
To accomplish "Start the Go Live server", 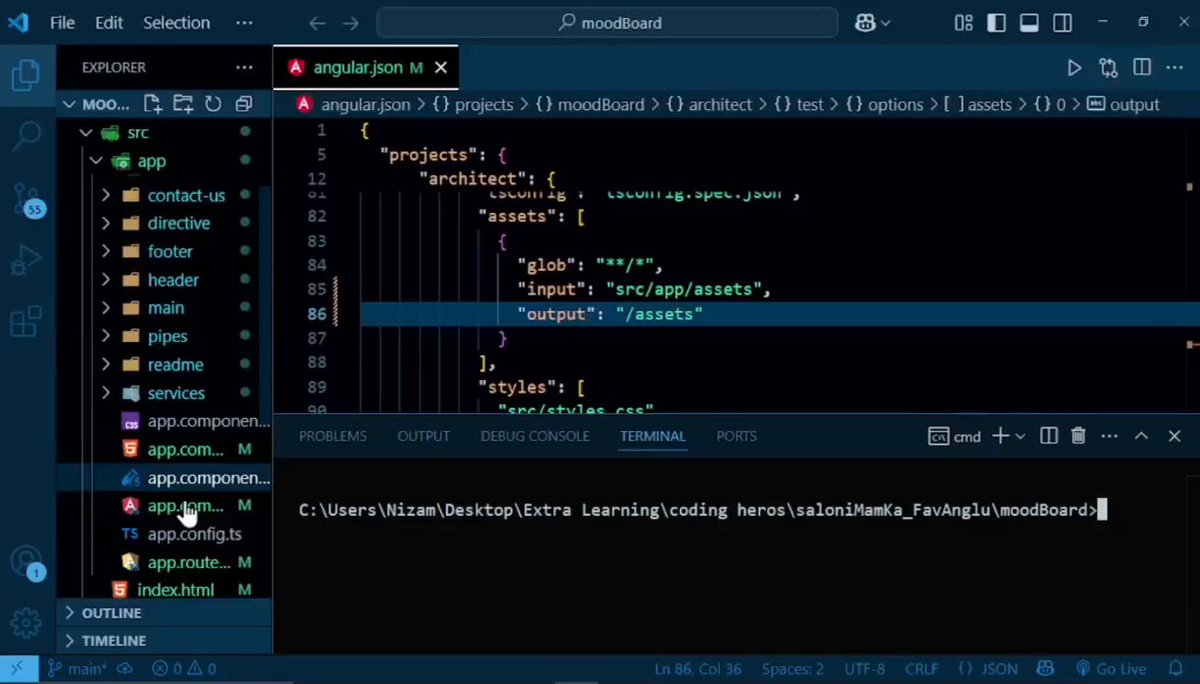I will [x=1110, y=669].
